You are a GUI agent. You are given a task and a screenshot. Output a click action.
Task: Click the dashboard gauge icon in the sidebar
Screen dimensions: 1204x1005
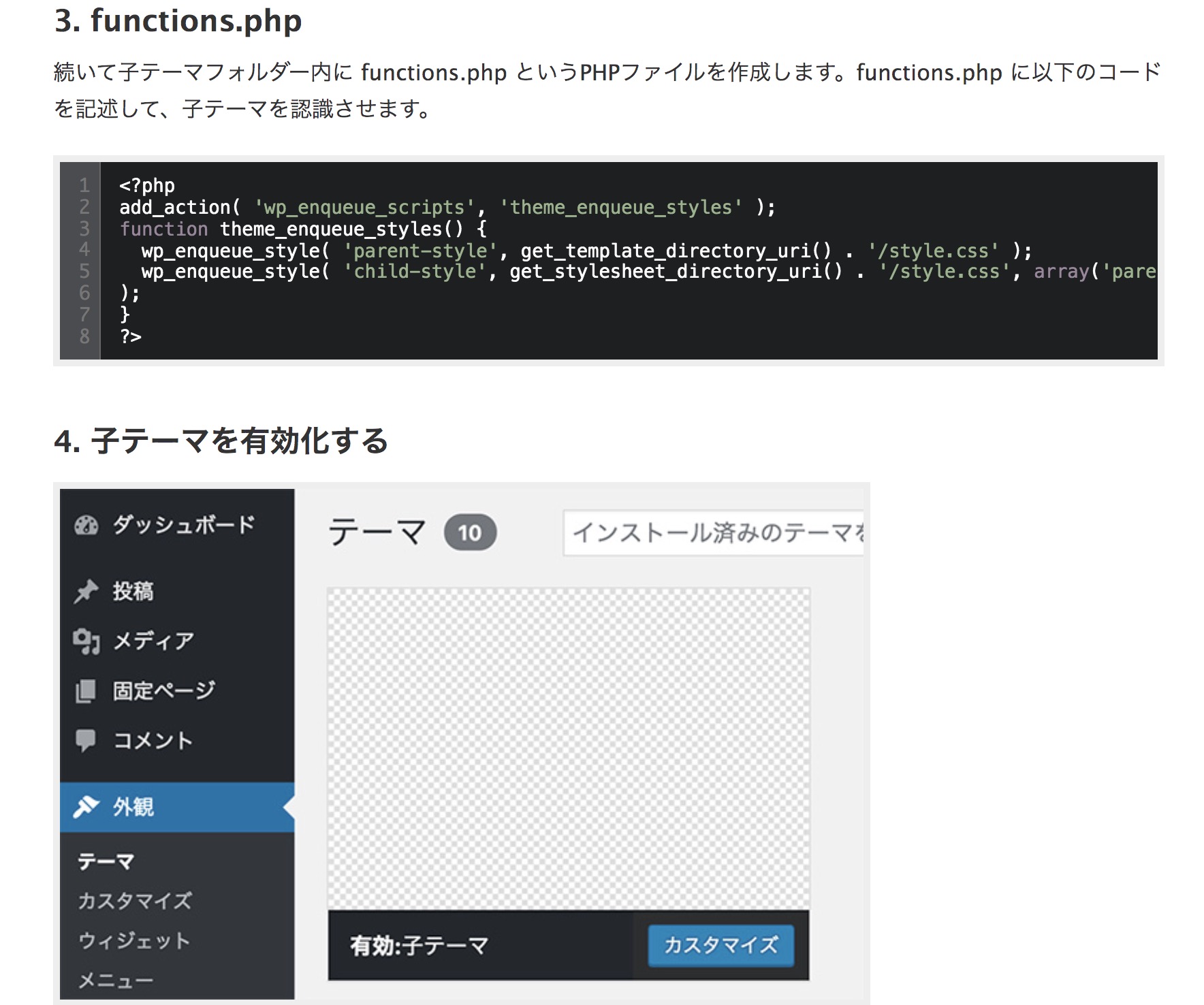point(86,525)
